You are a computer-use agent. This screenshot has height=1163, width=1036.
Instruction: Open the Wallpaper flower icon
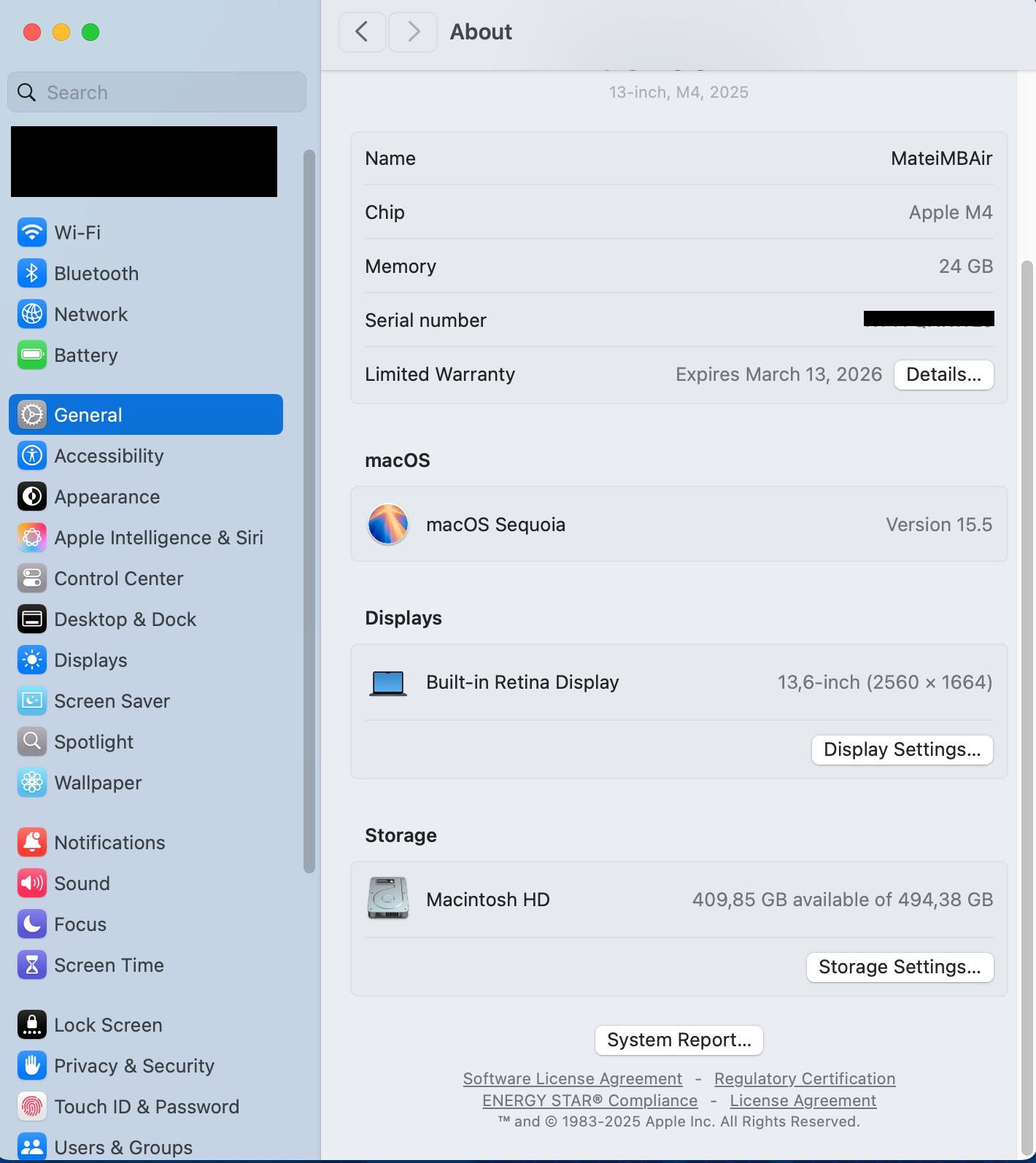point(32,783)
